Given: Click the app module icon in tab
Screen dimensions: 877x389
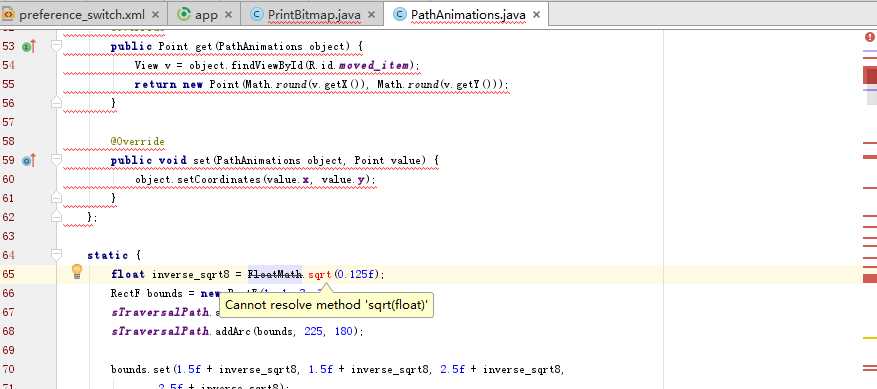Looking at the screenshot, I should pyautogui.click(x=183, y=15).
